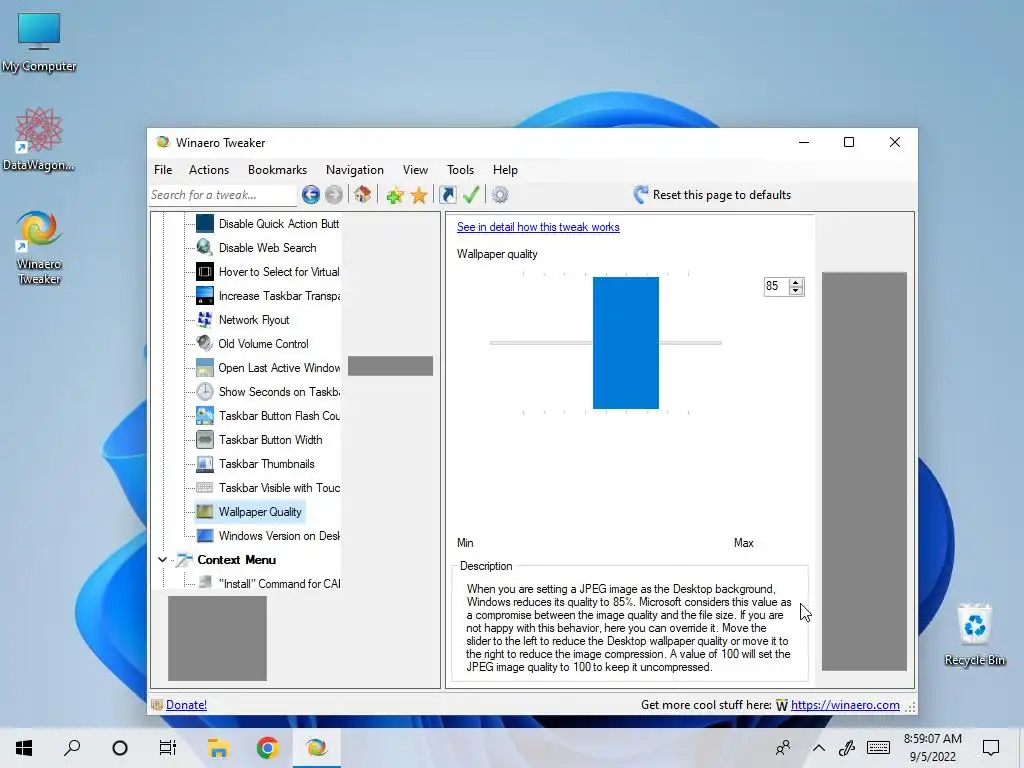
Task: Click the grayed Forward navigation arrow
Action: tap(334, 195)
